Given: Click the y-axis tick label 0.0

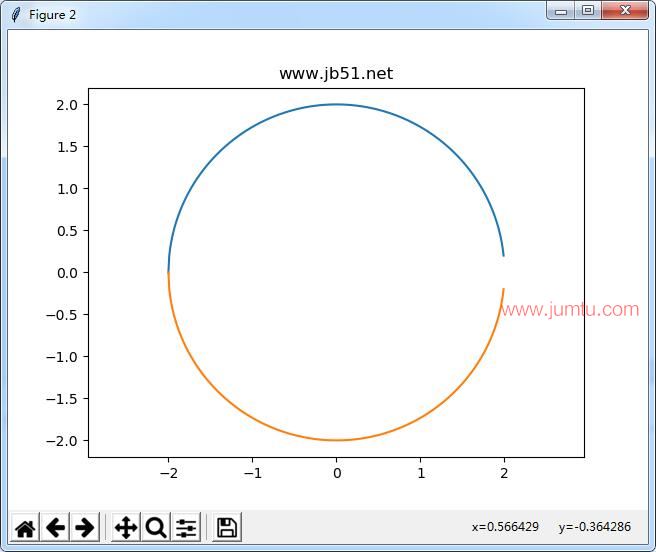Looking at the screenshot, I should coord(67,273).
